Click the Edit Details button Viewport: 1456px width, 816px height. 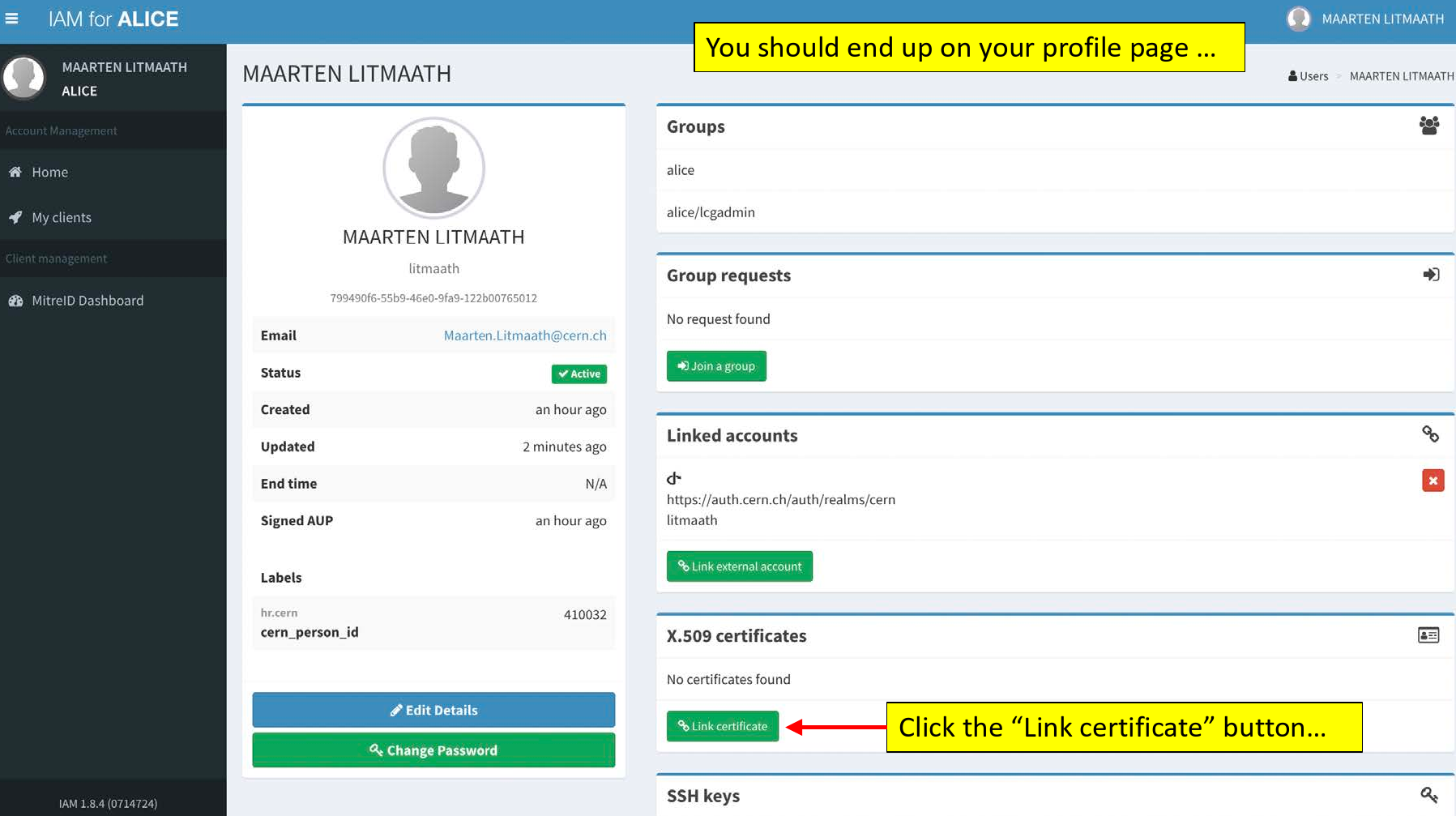(433, 710)
